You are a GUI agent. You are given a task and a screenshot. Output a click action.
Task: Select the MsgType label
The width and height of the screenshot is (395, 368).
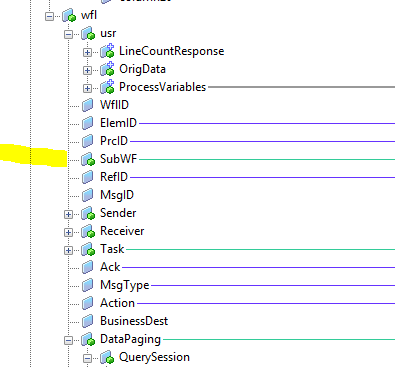coord(125,286)
